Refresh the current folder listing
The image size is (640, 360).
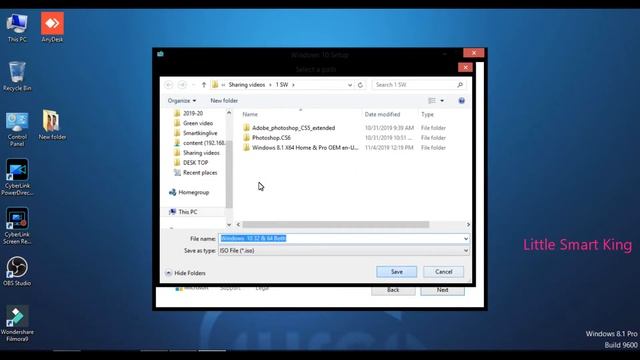[x=360, y=85]
